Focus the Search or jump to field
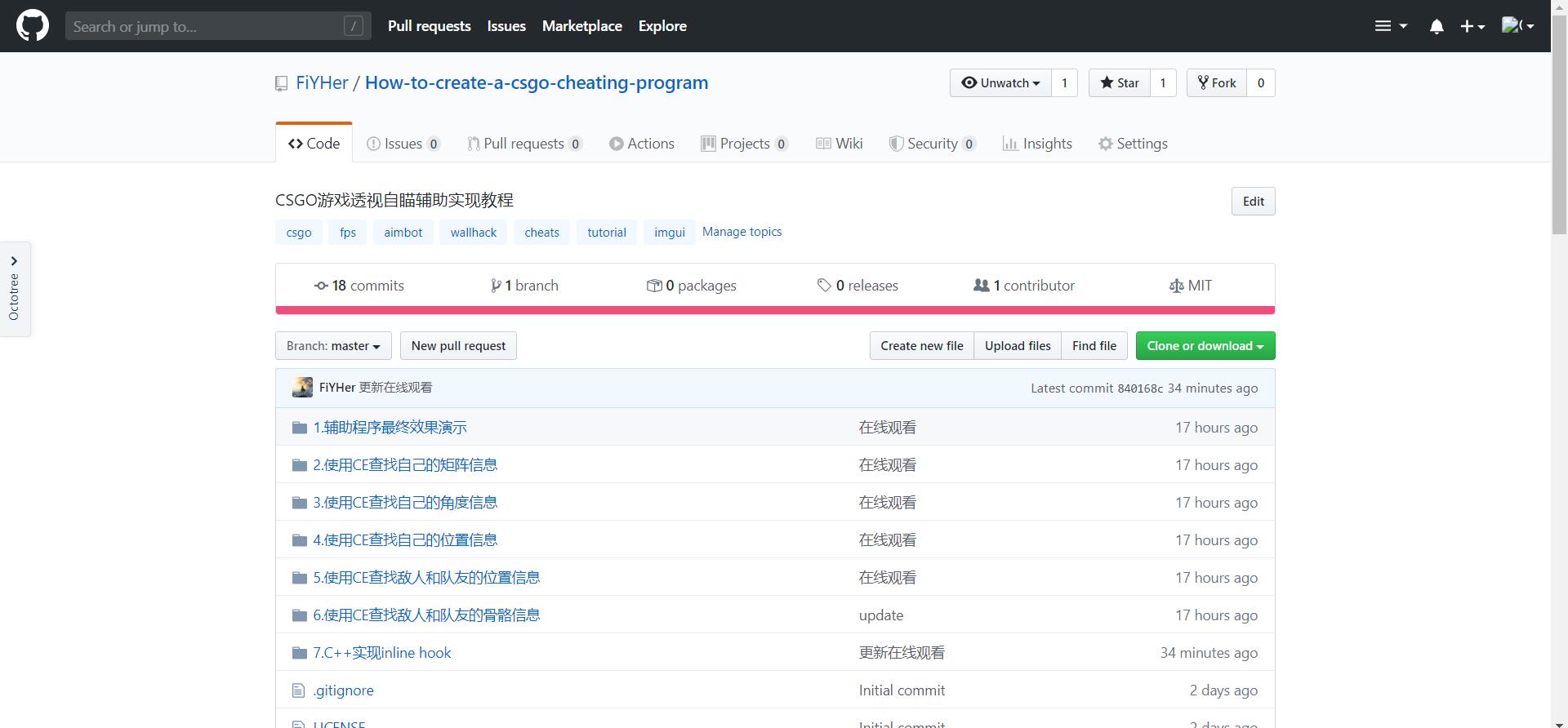The image size is (1568, 728). [218, 26]
